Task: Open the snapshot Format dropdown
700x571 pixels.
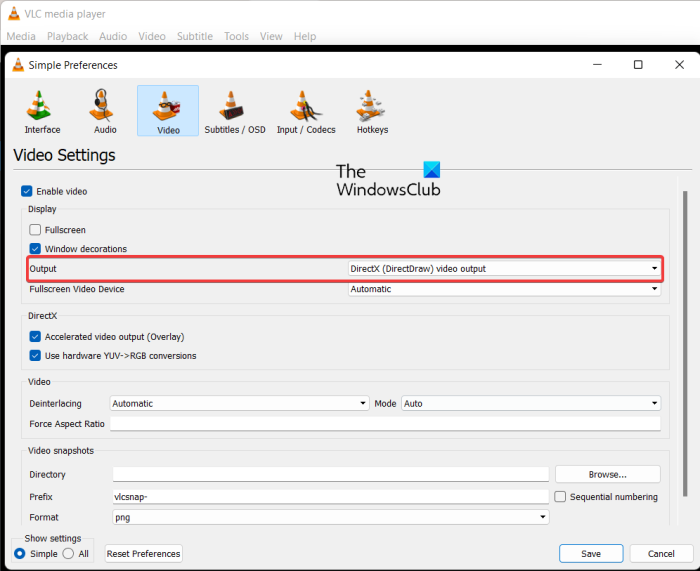Action: (x=331, y=517)
